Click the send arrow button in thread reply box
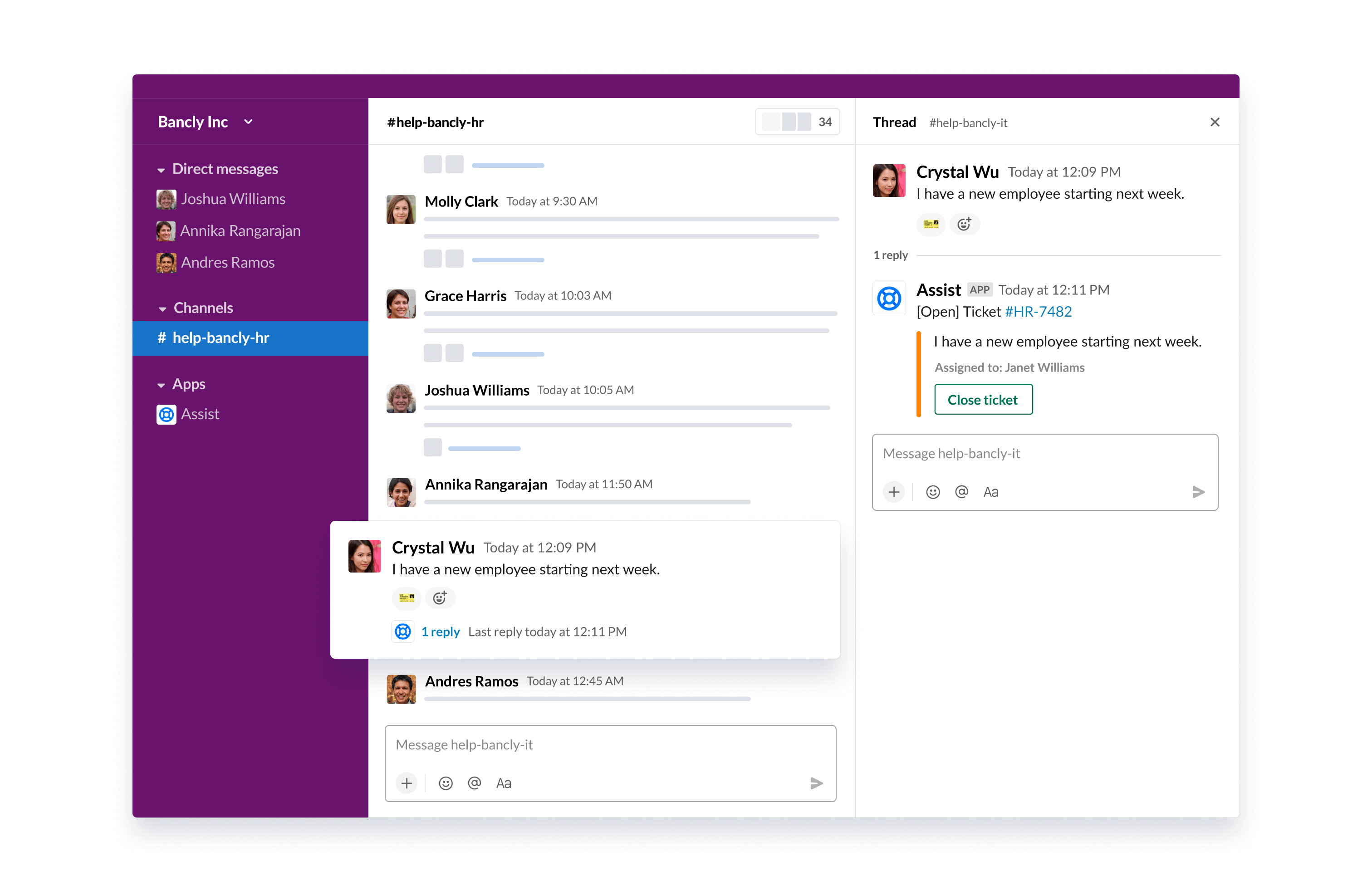This screenshot has width=1372, height=891. tap(1200, 491)
